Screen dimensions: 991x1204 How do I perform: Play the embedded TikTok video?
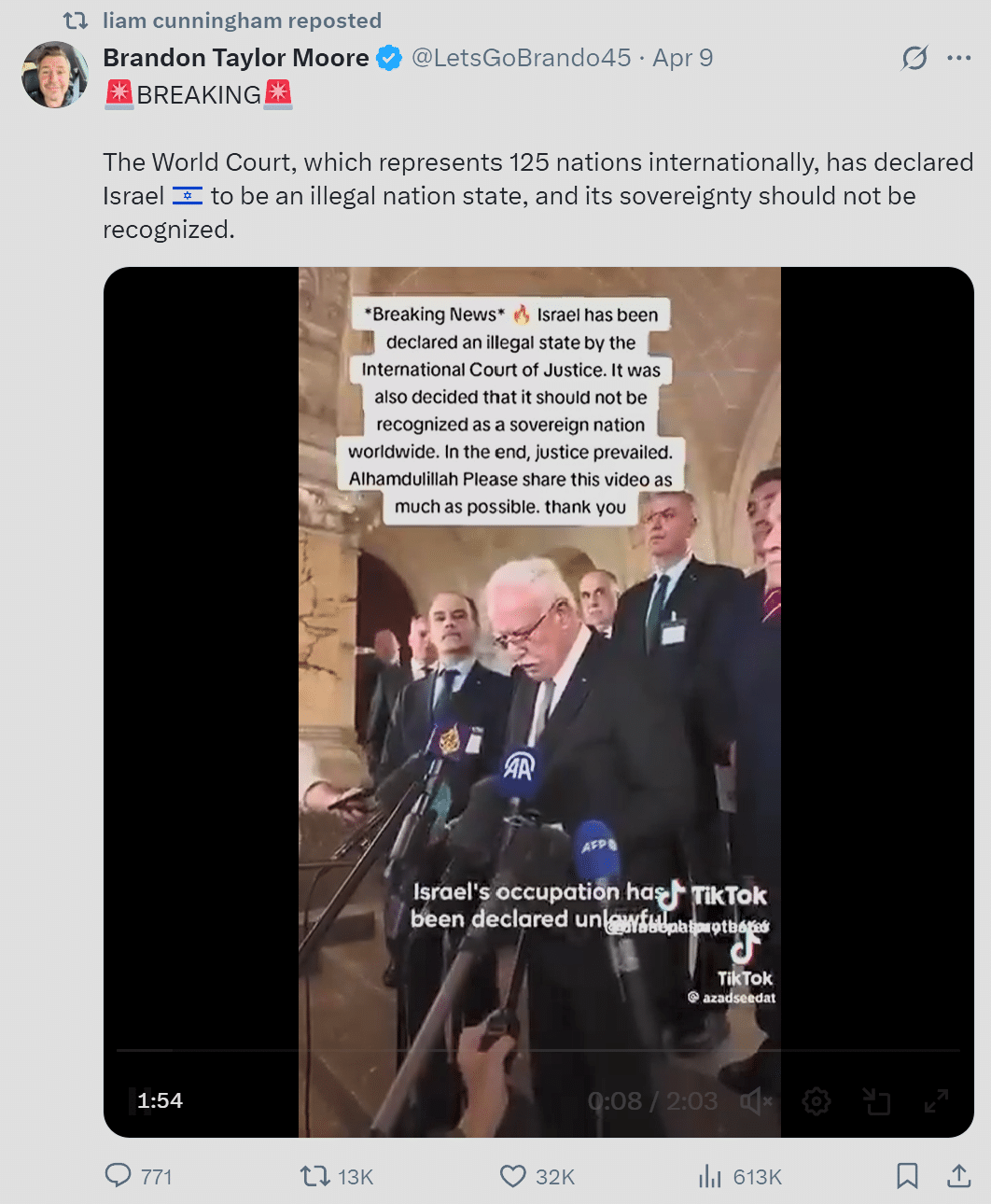[x=538, y=702]
